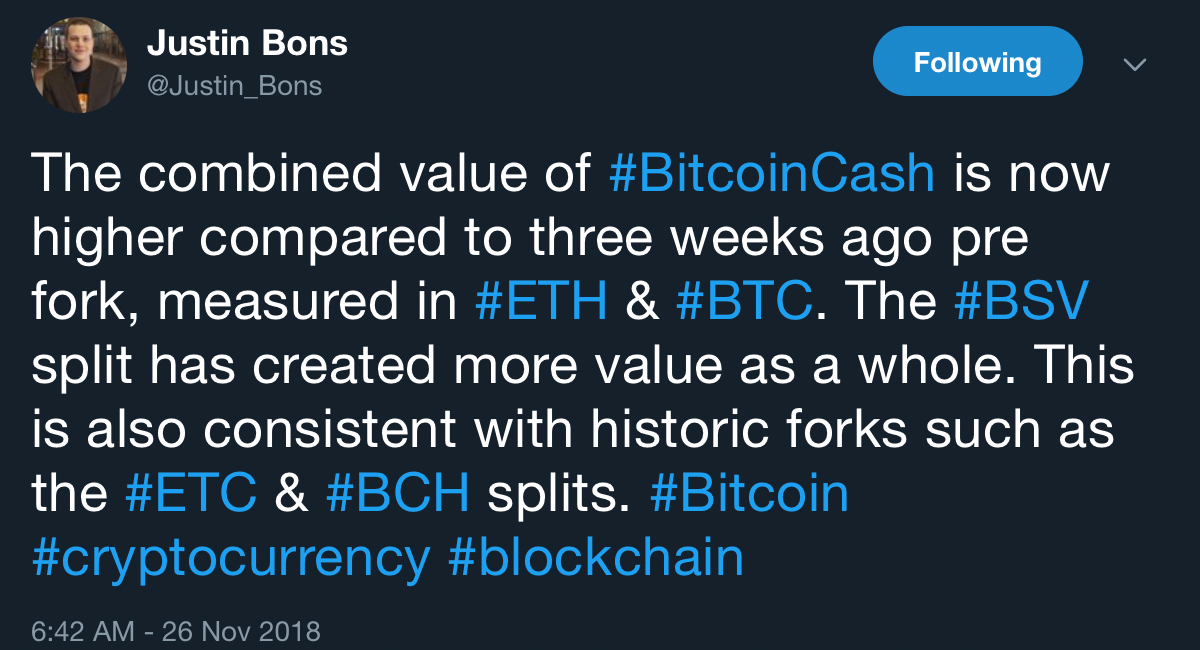Open the #BCH hashtag

coord(399,495)
